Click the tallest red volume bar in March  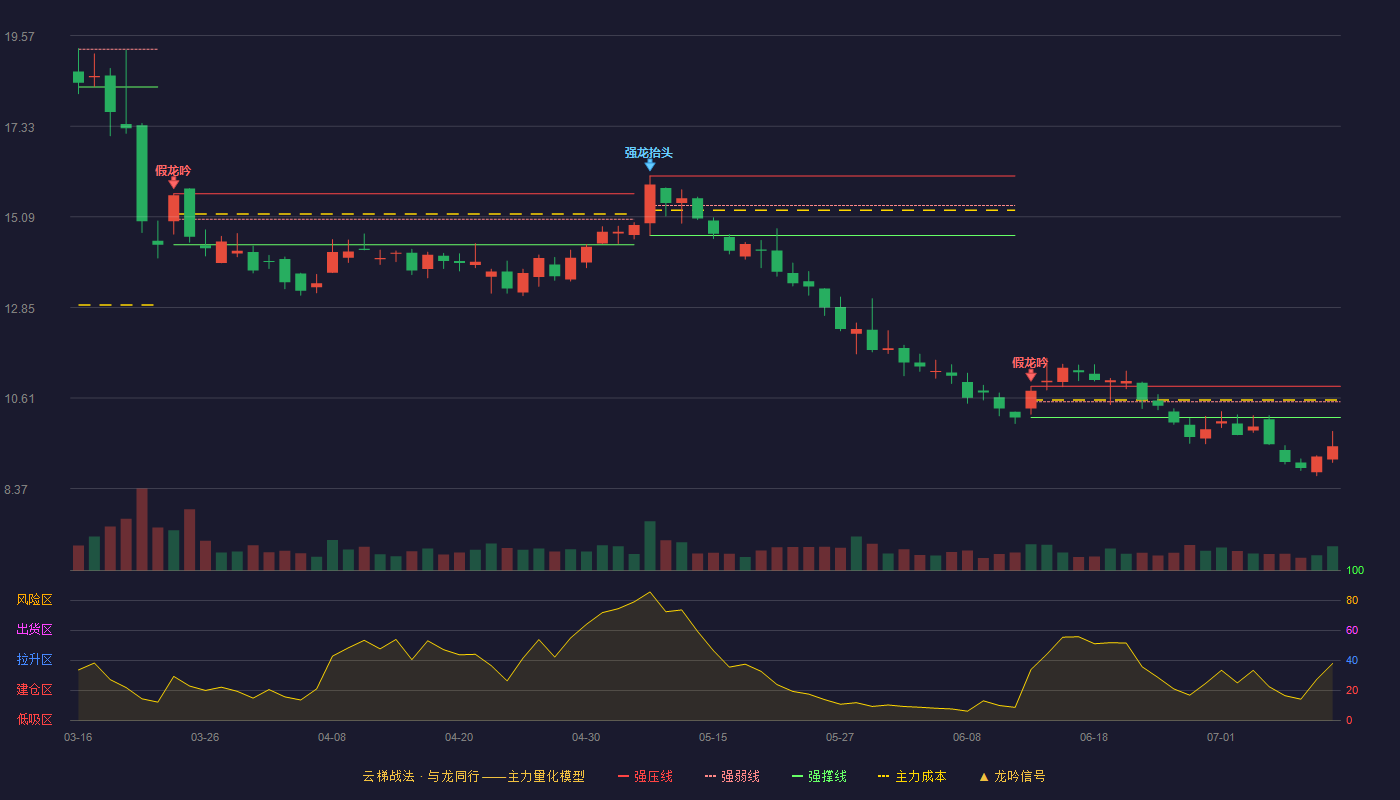(x=142, y=529)
